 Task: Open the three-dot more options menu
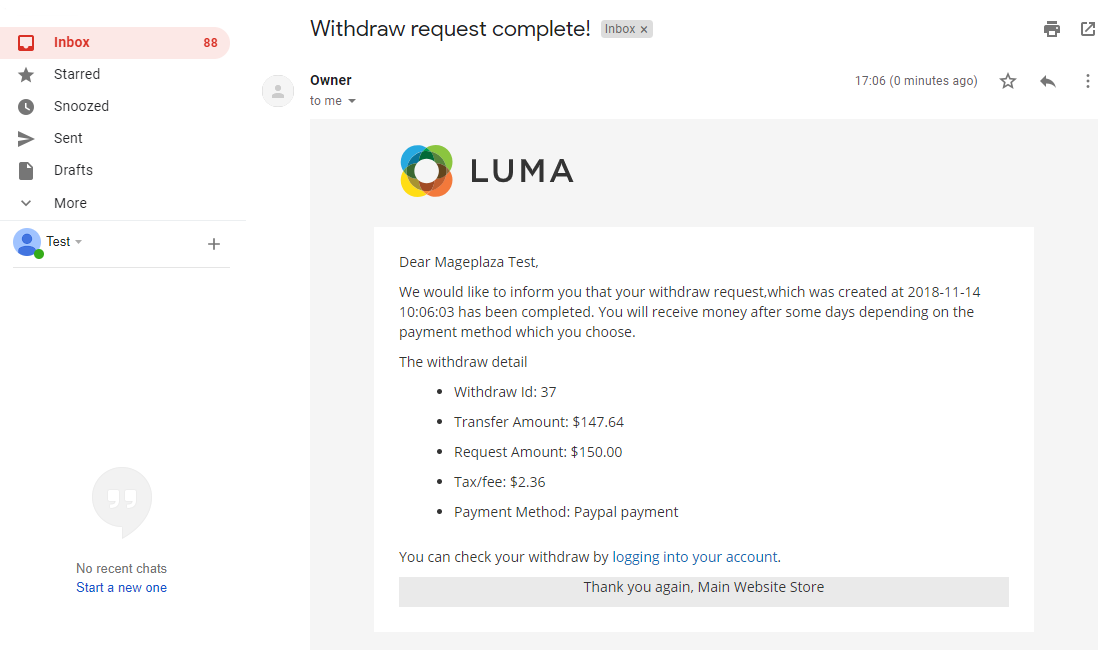coord(1088,81)
